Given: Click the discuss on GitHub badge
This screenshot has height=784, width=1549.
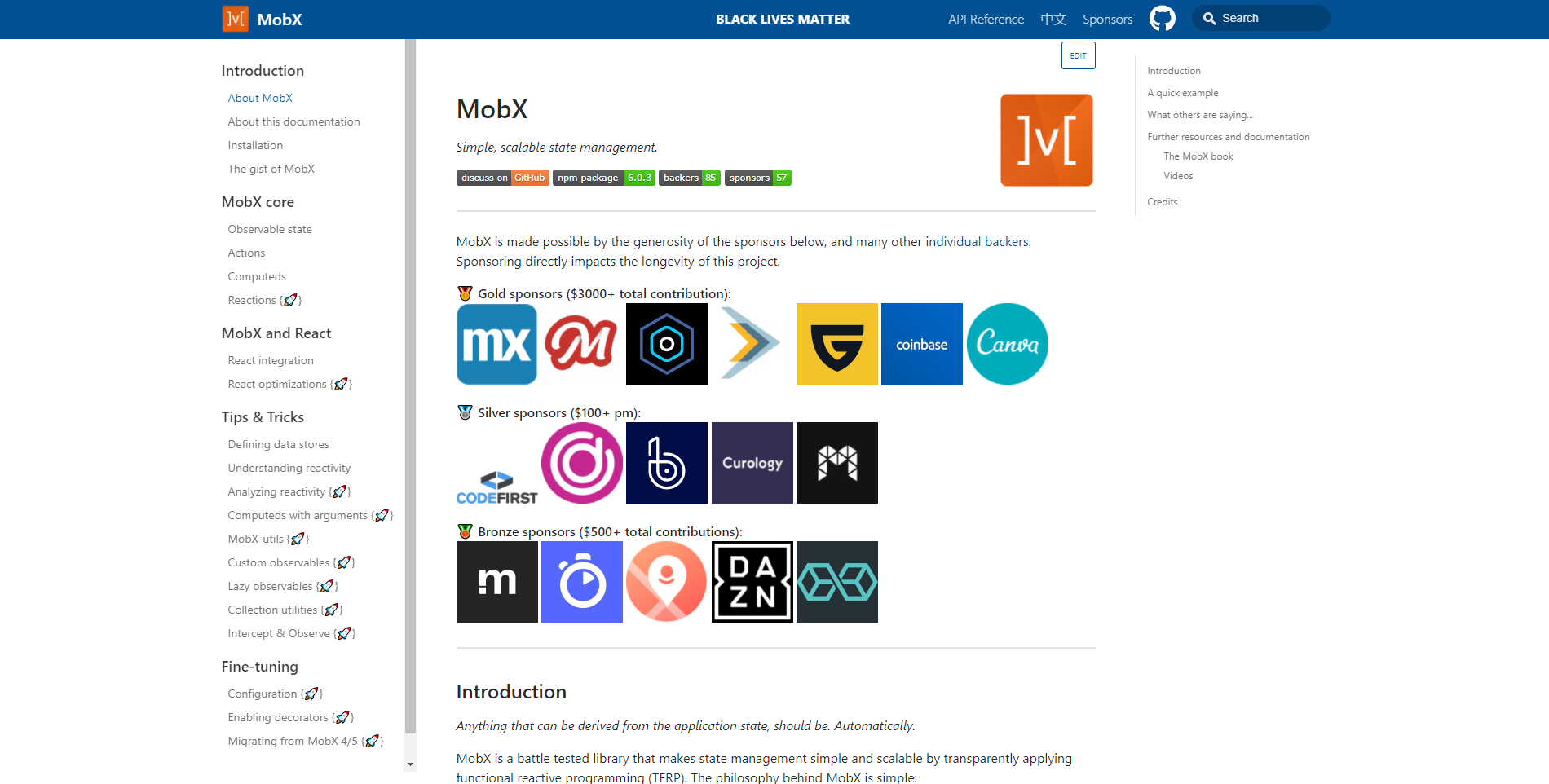Looking at the screenshot, I should (502, 178).
